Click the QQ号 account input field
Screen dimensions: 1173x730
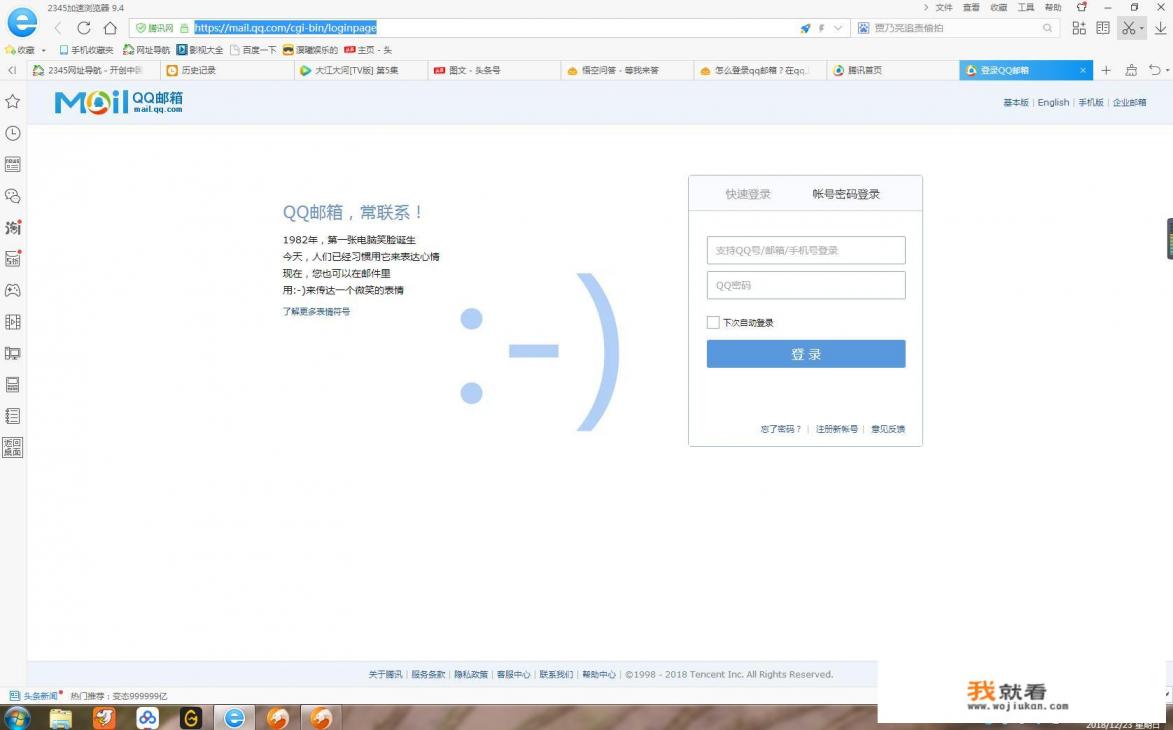click(x=805, y=250)
